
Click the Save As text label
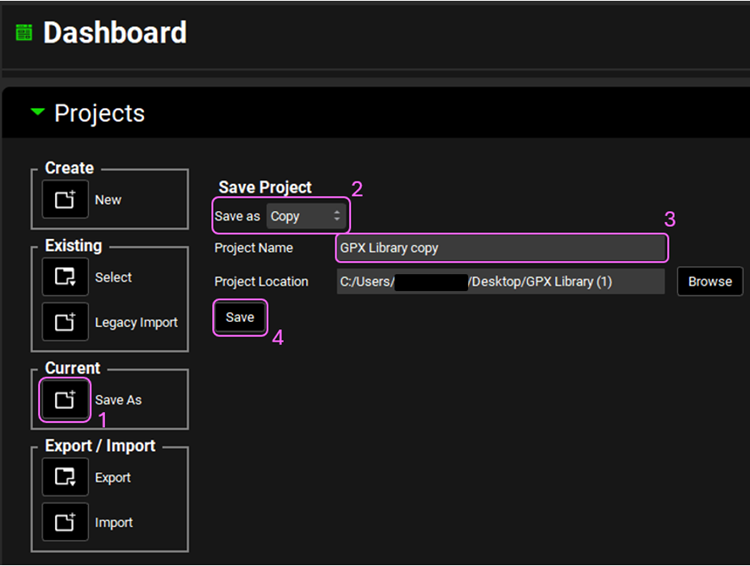tap(118, 400)
